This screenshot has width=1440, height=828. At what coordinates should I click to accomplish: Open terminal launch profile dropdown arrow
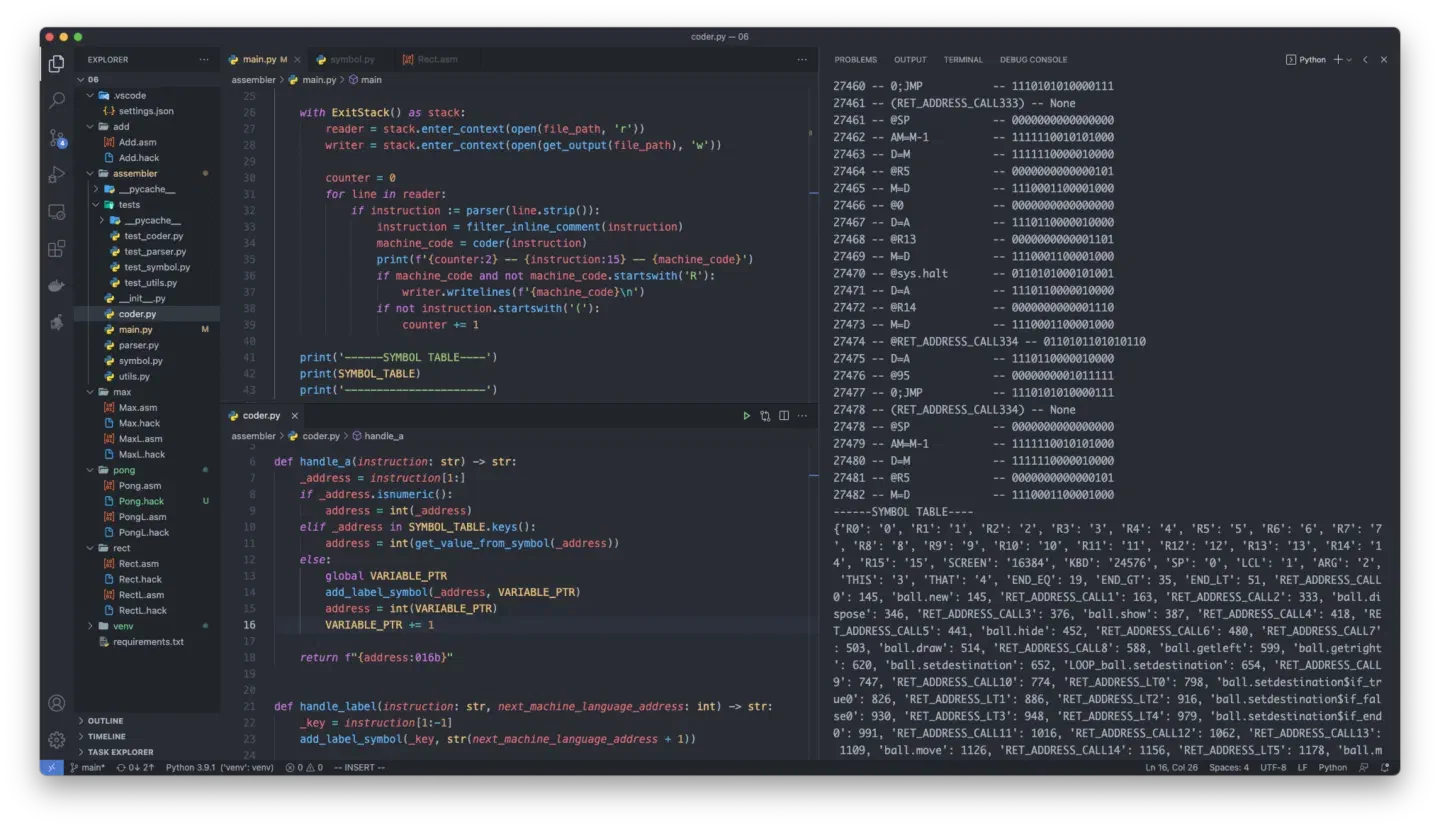pos(1349,60)
